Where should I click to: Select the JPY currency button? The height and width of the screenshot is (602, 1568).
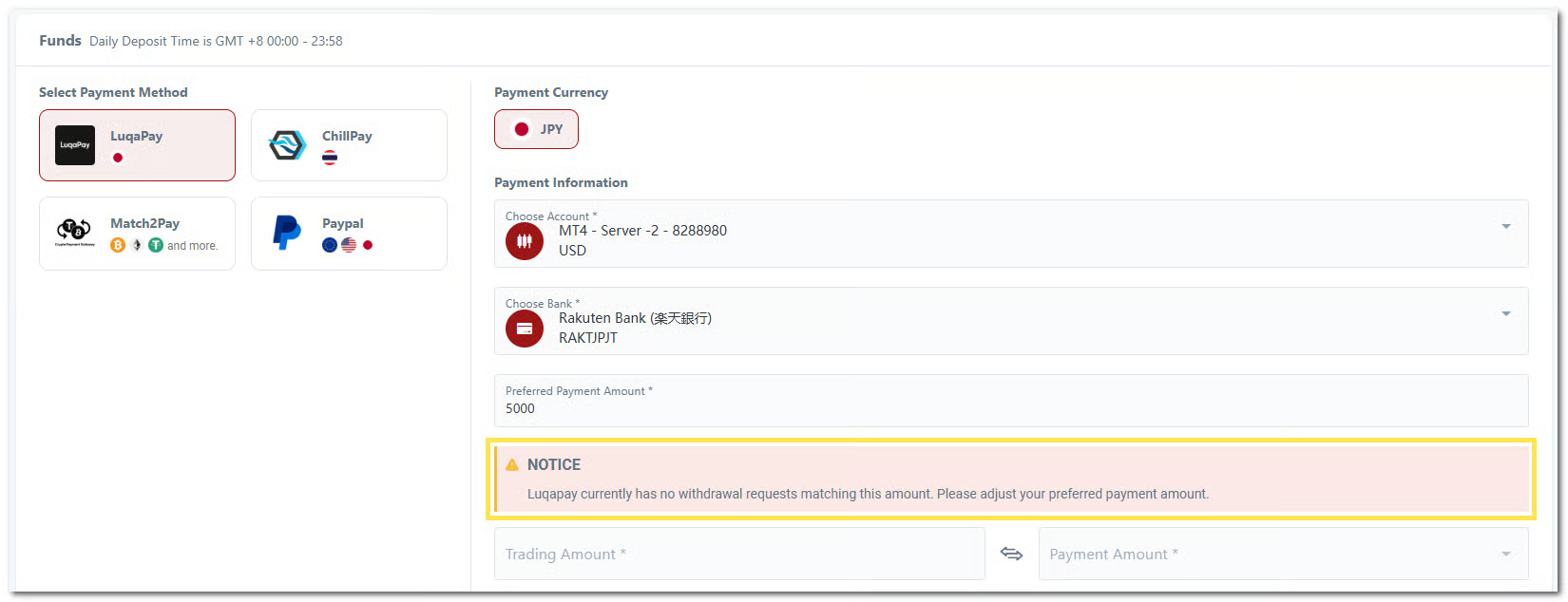(536, 129)
